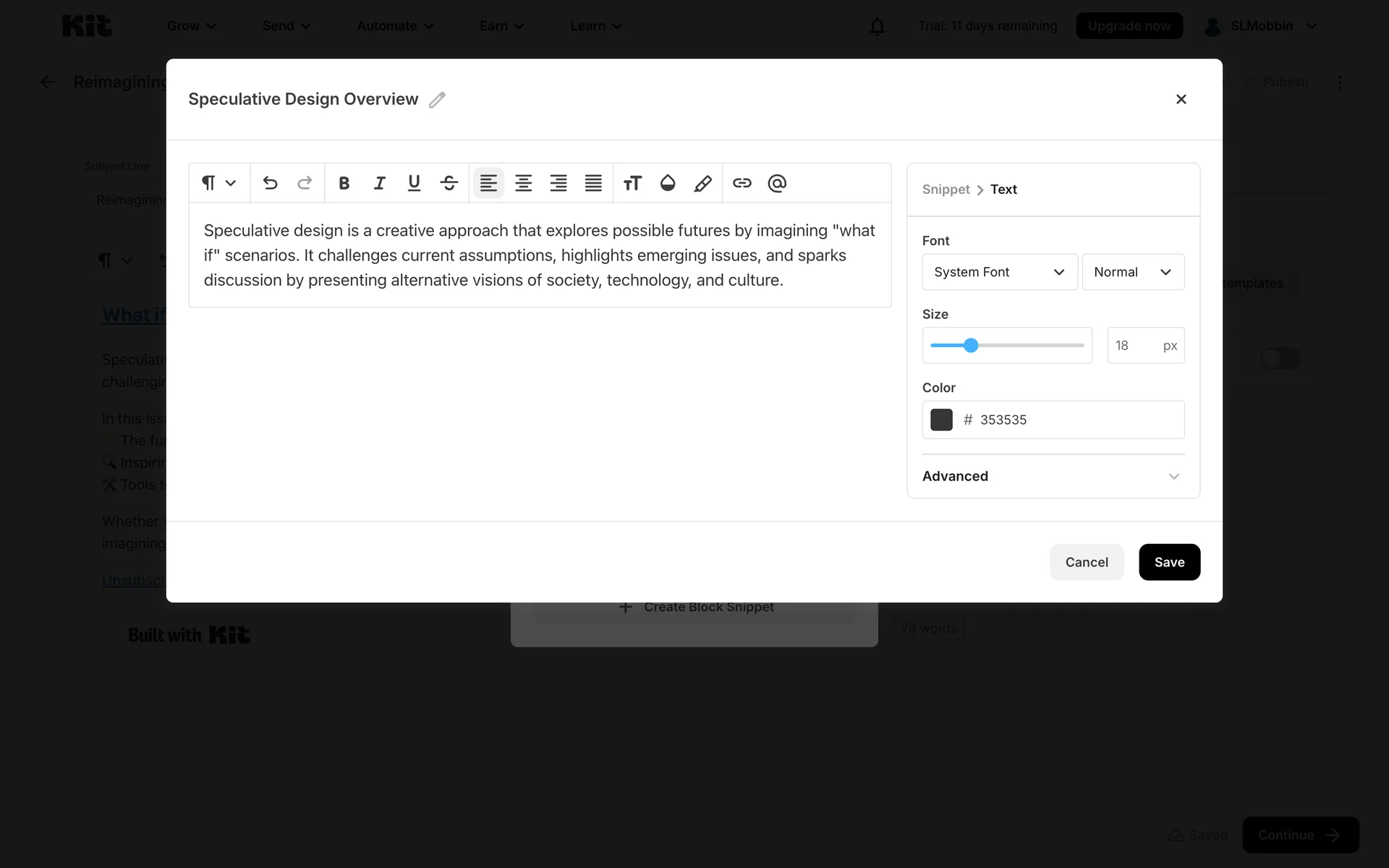
Task: Click the dark color swatch
Action: (941, 420)
